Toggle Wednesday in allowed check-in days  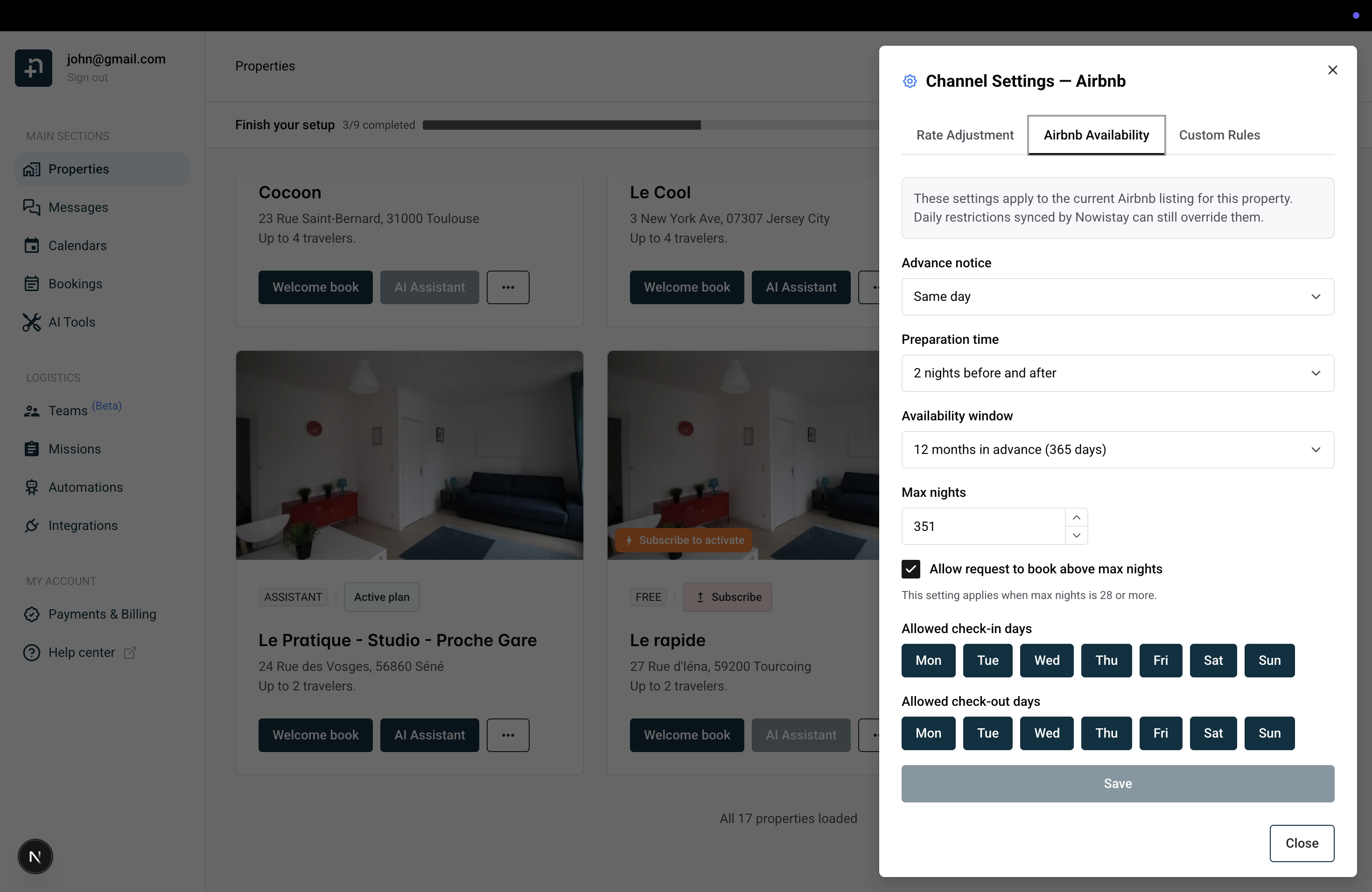(1047, 660)
